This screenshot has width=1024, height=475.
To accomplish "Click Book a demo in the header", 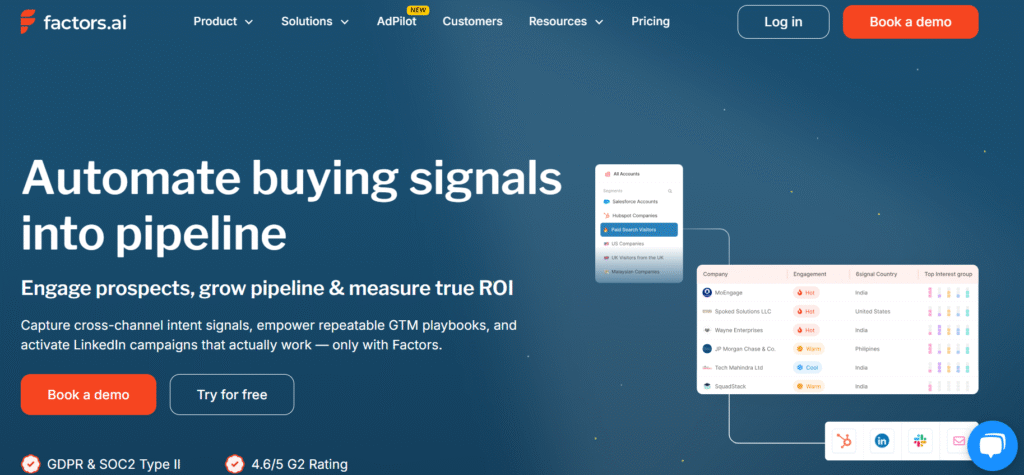I will click(910, 22).
